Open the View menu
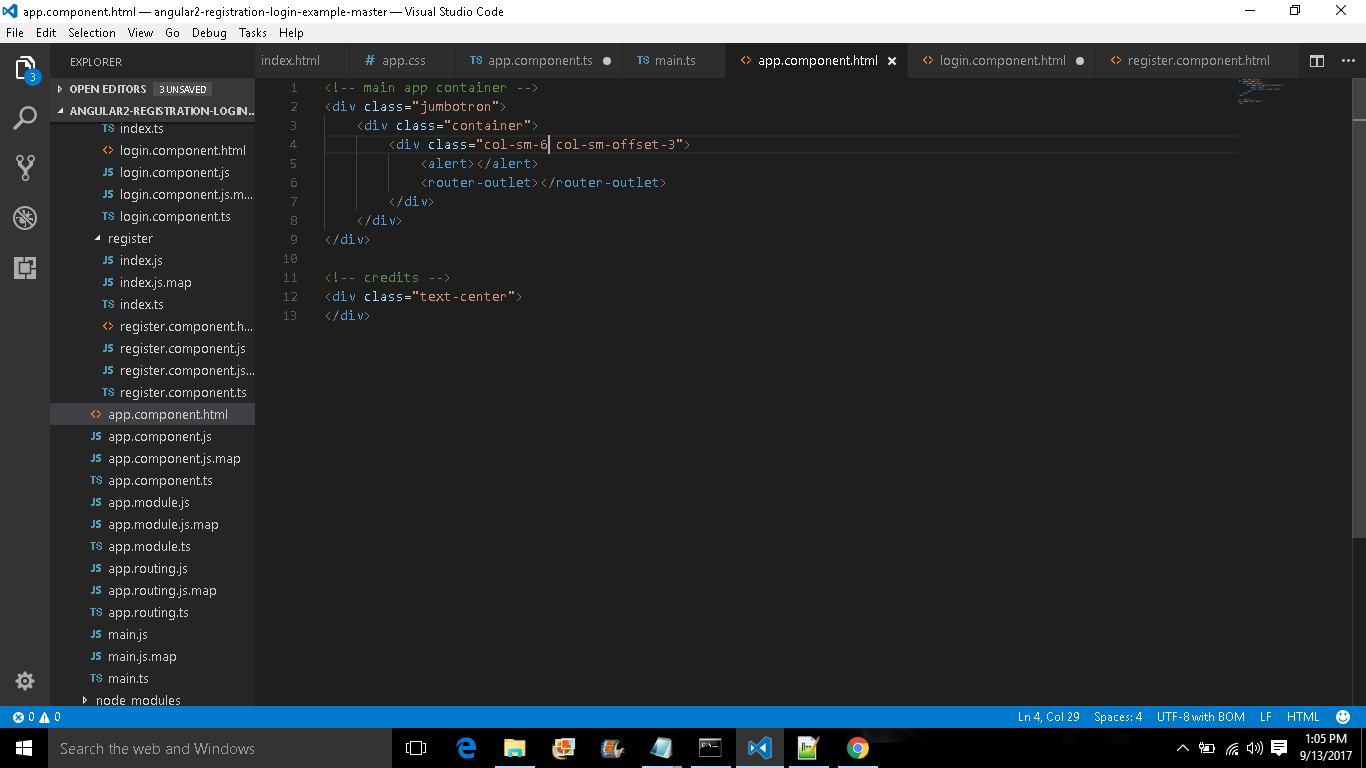Viewport: 1366px width, 768px height. [141, 33]
